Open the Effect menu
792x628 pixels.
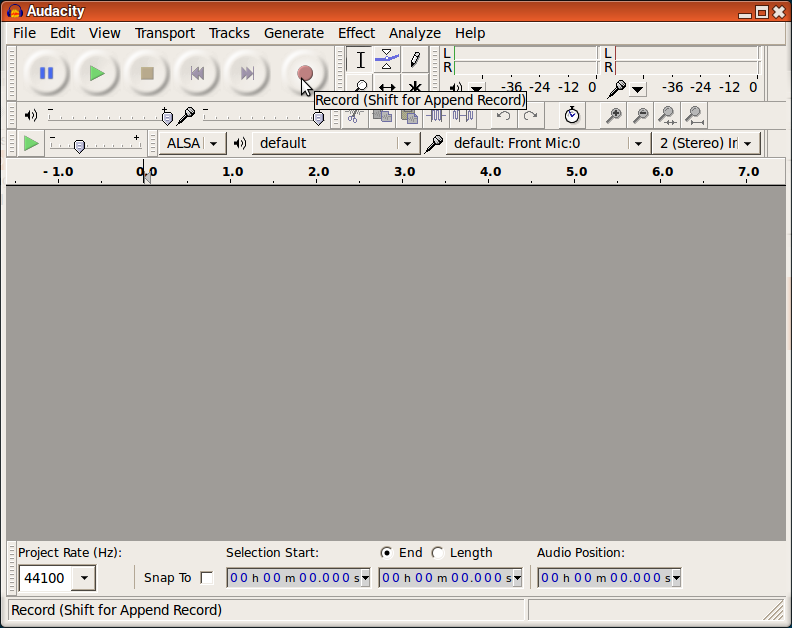click(356, 33)
